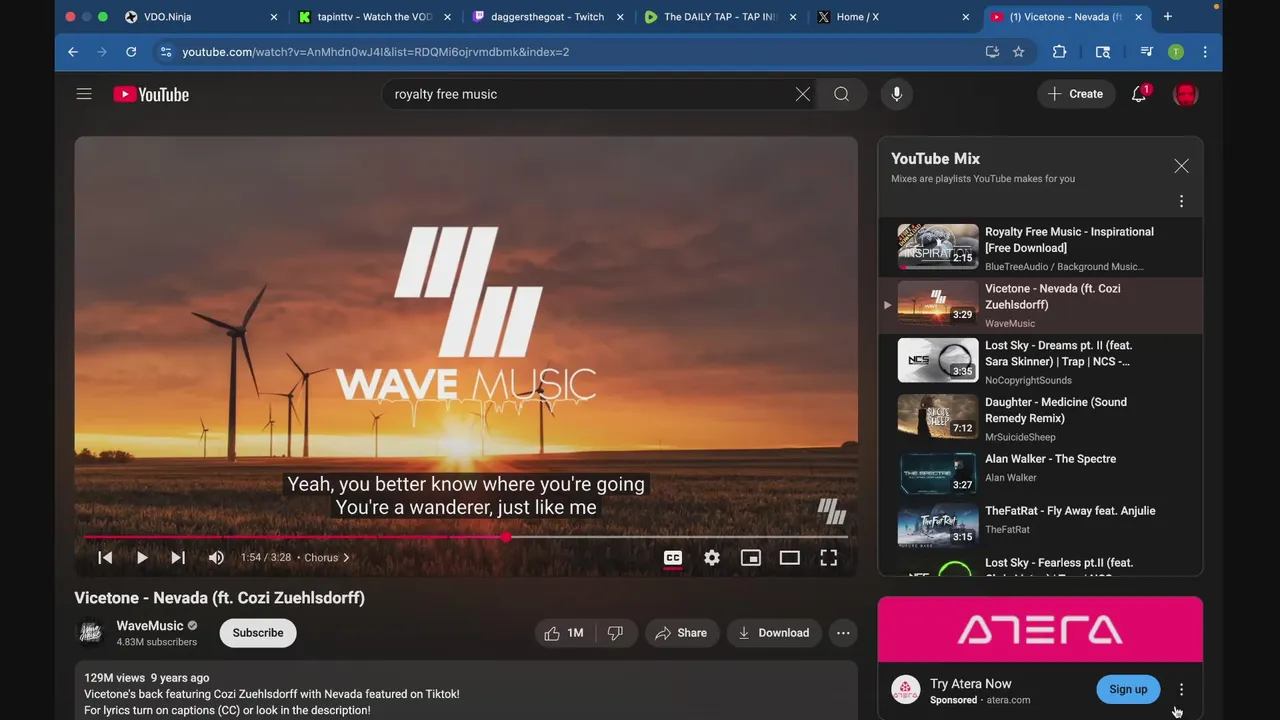
Task: Play Daughter - Medicine remix
Action: (1040, 418)
